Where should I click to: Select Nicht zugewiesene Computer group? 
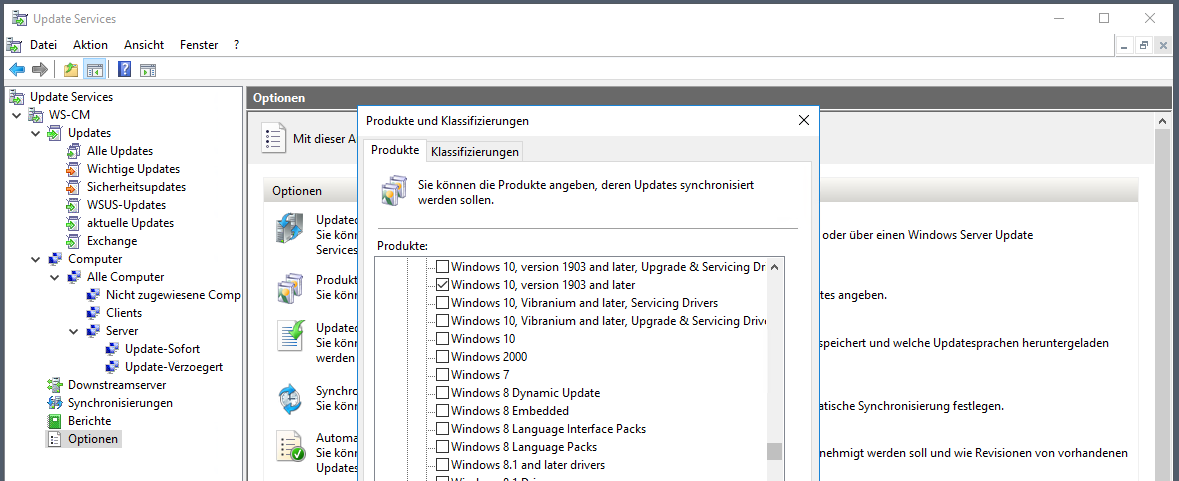(173, 295)
